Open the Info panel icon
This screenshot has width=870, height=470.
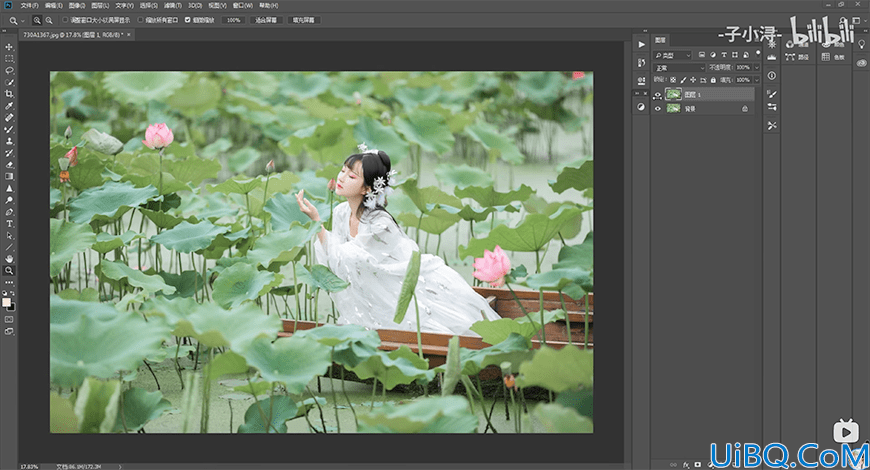pyautogui.click(x=772, y=75)
